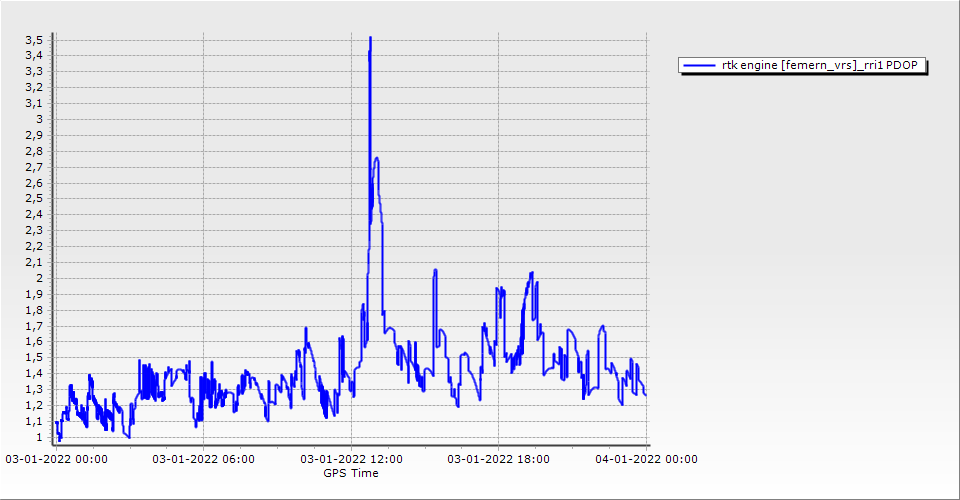This screenshot has height=500, width=960.
Task: Click the 3,5 value on y-axis
Action: (34, 39)
